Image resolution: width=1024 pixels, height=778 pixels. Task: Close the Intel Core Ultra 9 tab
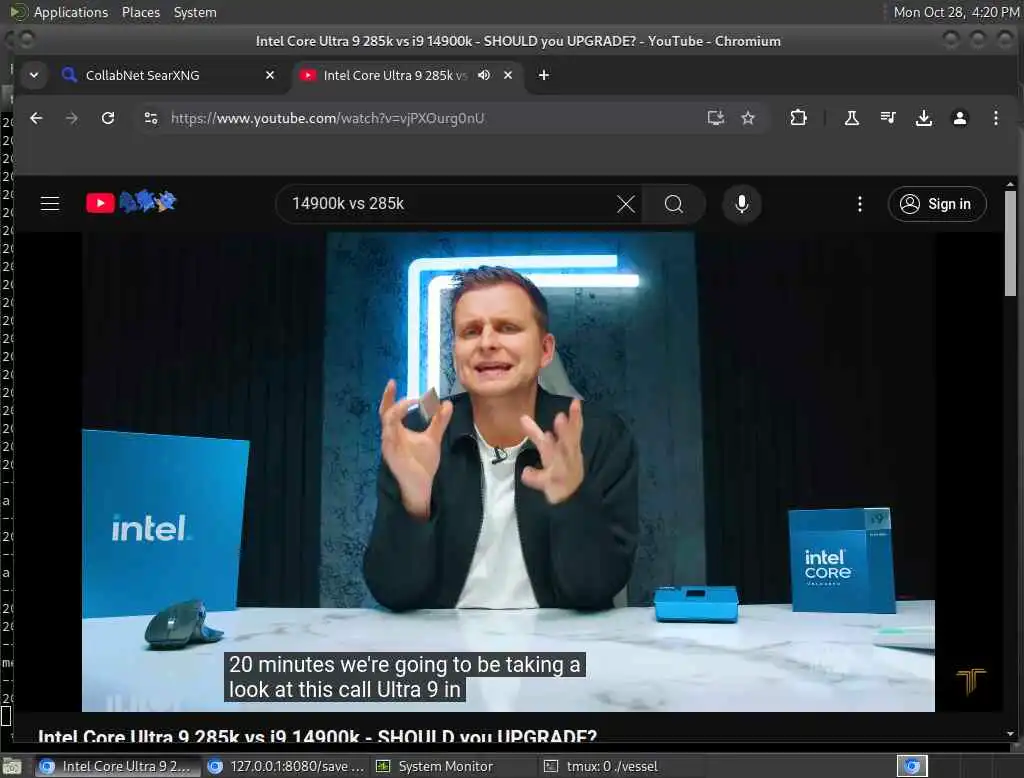click(x=508, y=75)
